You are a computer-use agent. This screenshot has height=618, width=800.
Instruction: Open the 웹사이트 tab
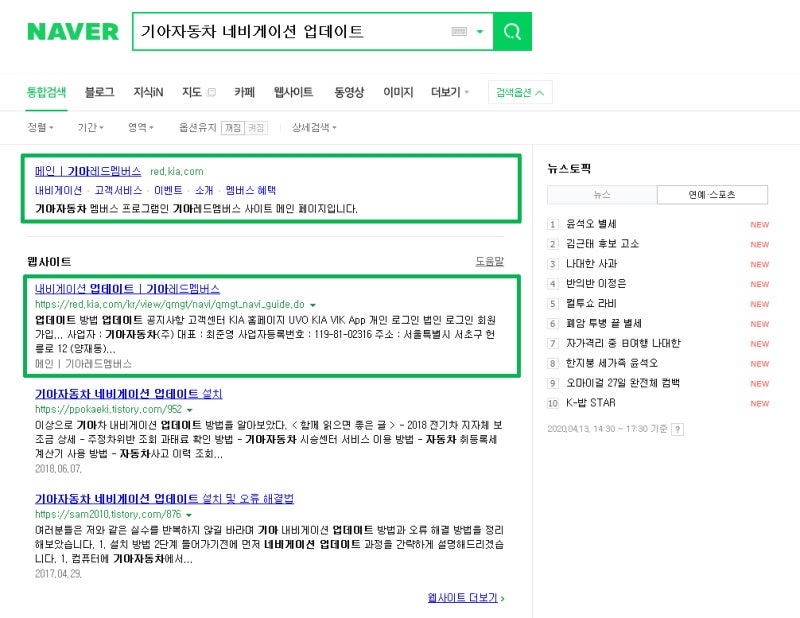293,92
